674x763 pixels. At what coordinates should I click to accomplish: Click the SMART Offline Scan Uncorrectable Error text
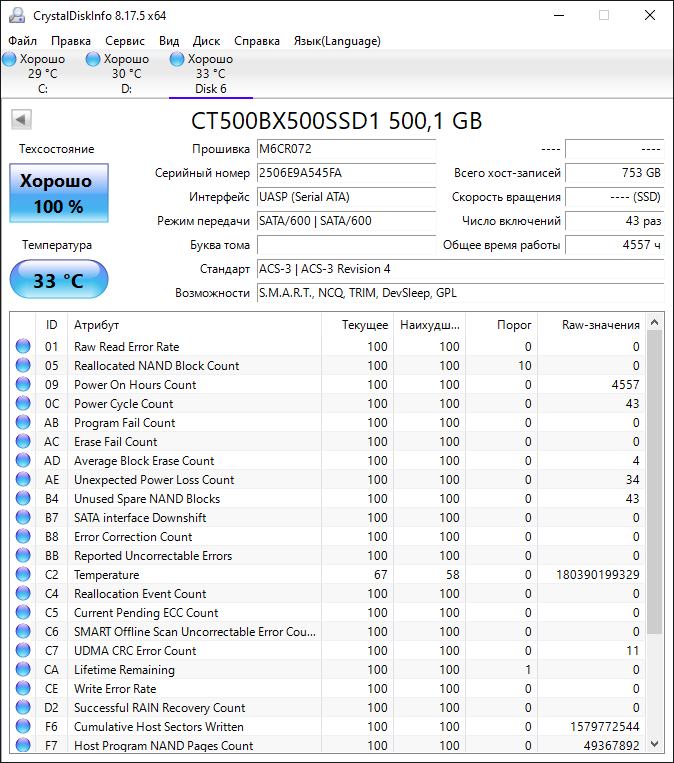click(x=195, y=632)
